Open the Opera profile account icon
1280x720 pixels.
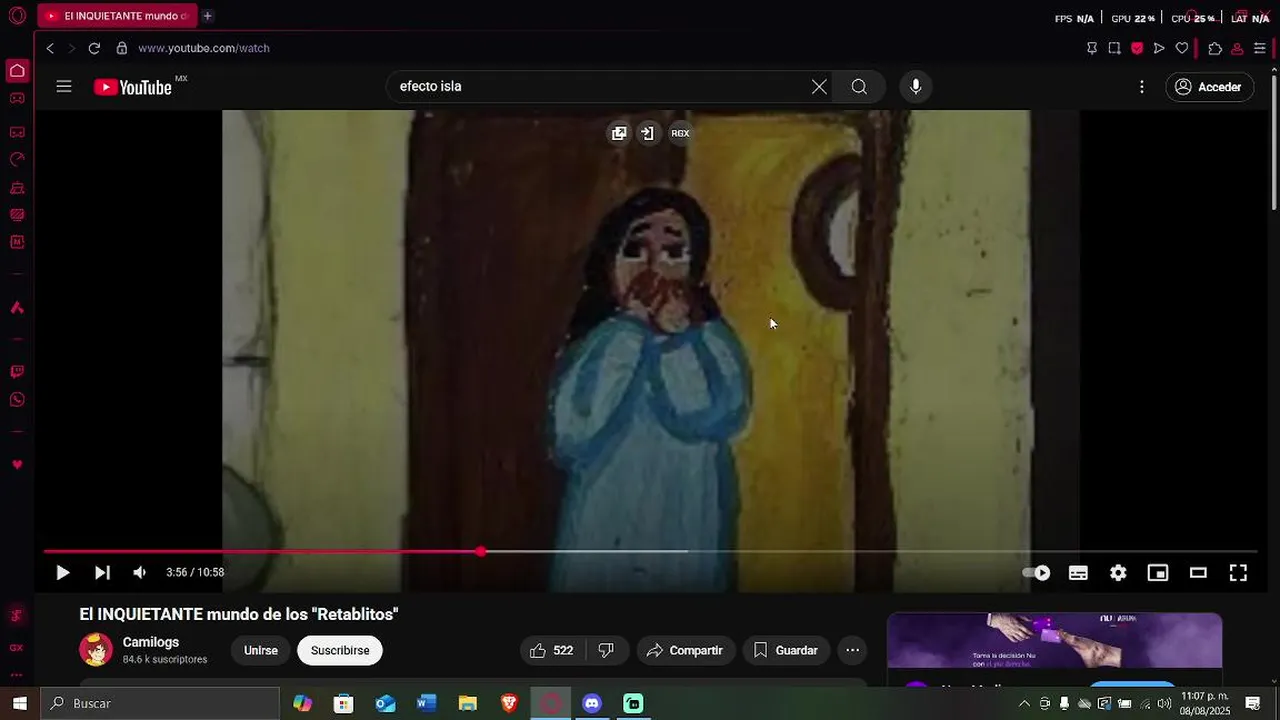[x=1237, y=48]
